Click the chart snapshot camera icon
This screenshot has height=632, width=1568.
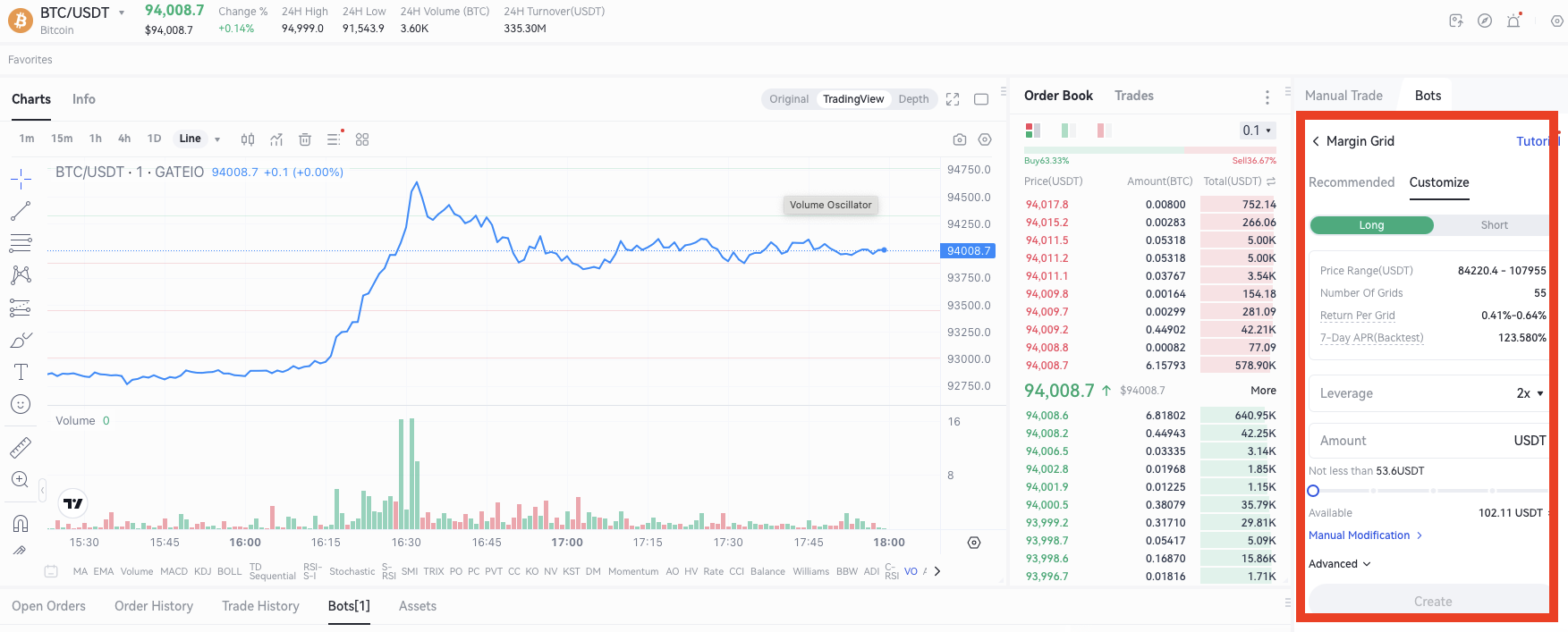[960, 139]
